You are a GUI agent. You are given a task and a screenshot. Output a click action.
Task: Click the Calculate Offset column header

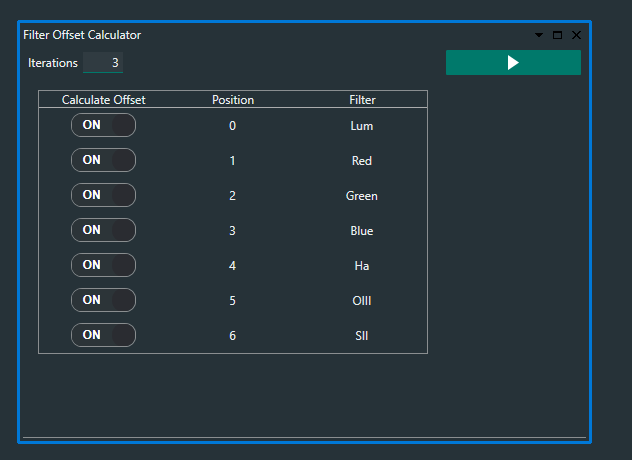pyautogui.click(x=103, y=100)
